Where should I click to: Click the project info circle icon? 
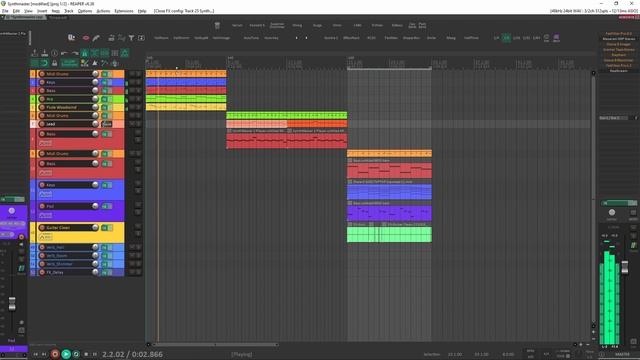point(54,53)
